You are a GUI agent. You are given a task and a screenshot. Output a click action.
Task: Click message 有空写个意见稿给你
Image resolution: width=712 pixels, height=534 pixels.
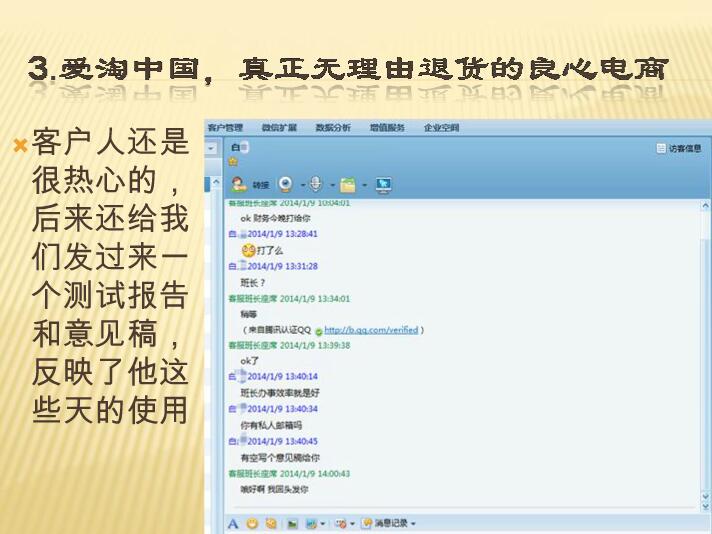pos(280,458)
